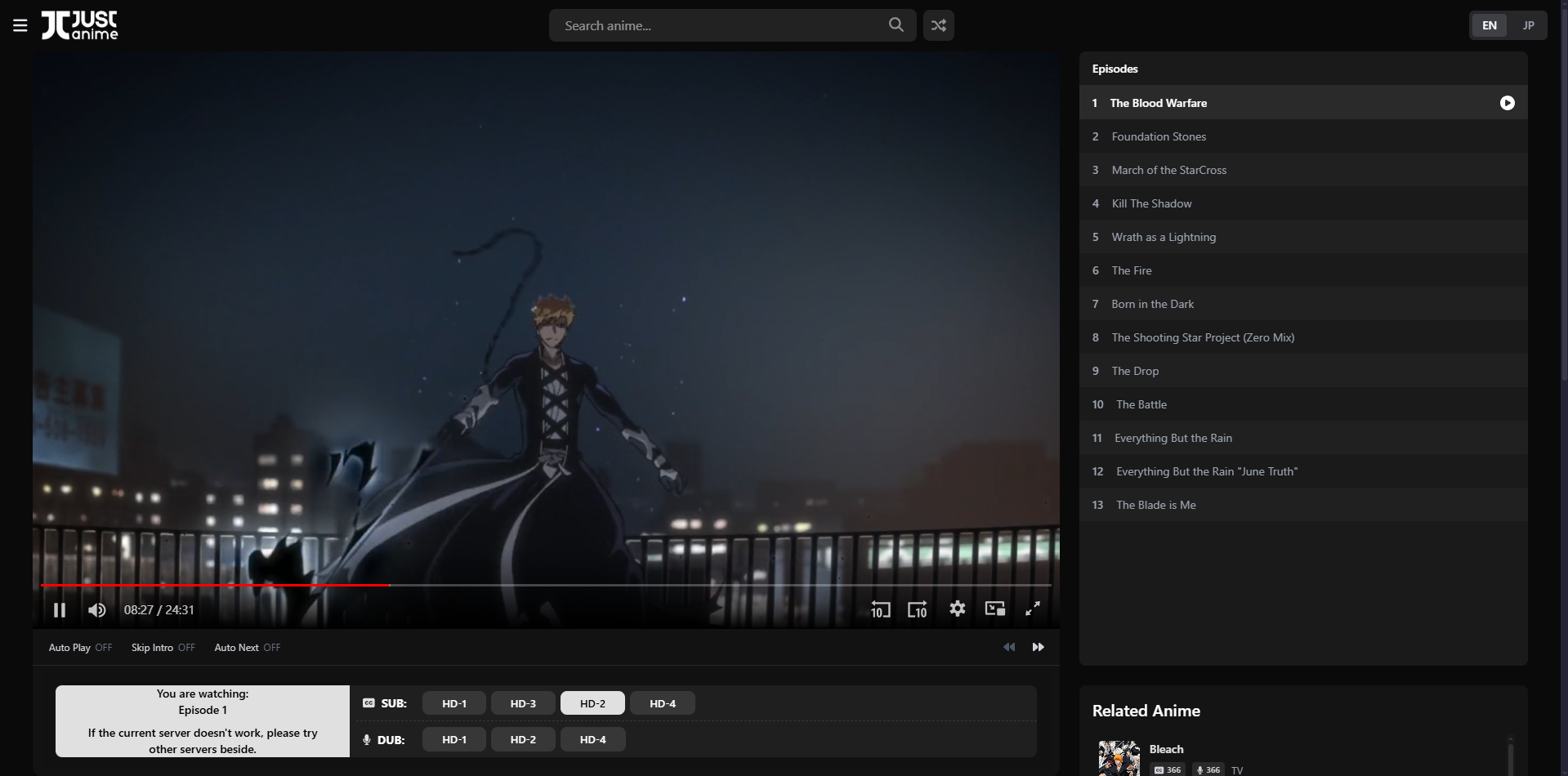Click the search magnifier icon

pos(896,25)
